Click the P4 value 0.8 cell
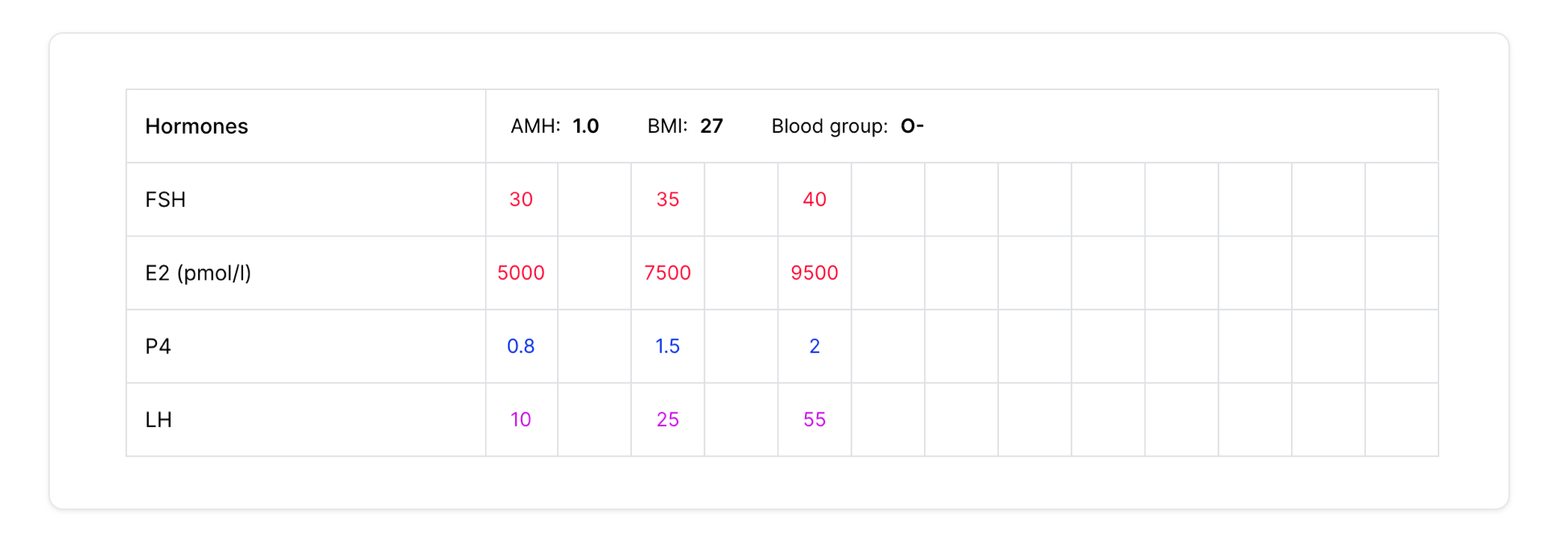The width and height of the screenshot is (1568, 539). coord(521,346)
